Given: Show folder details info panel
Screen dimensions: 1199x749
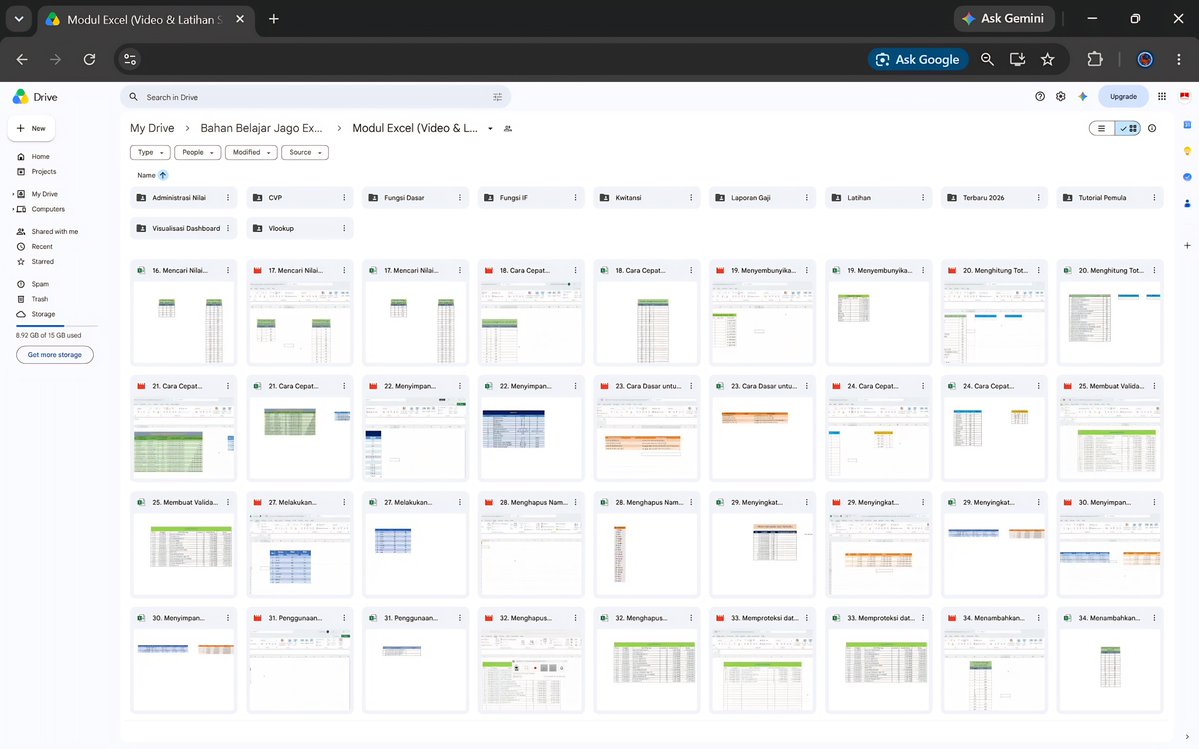Looking at the screenshot, I should pyautogui.click(x=1152, y=128).
